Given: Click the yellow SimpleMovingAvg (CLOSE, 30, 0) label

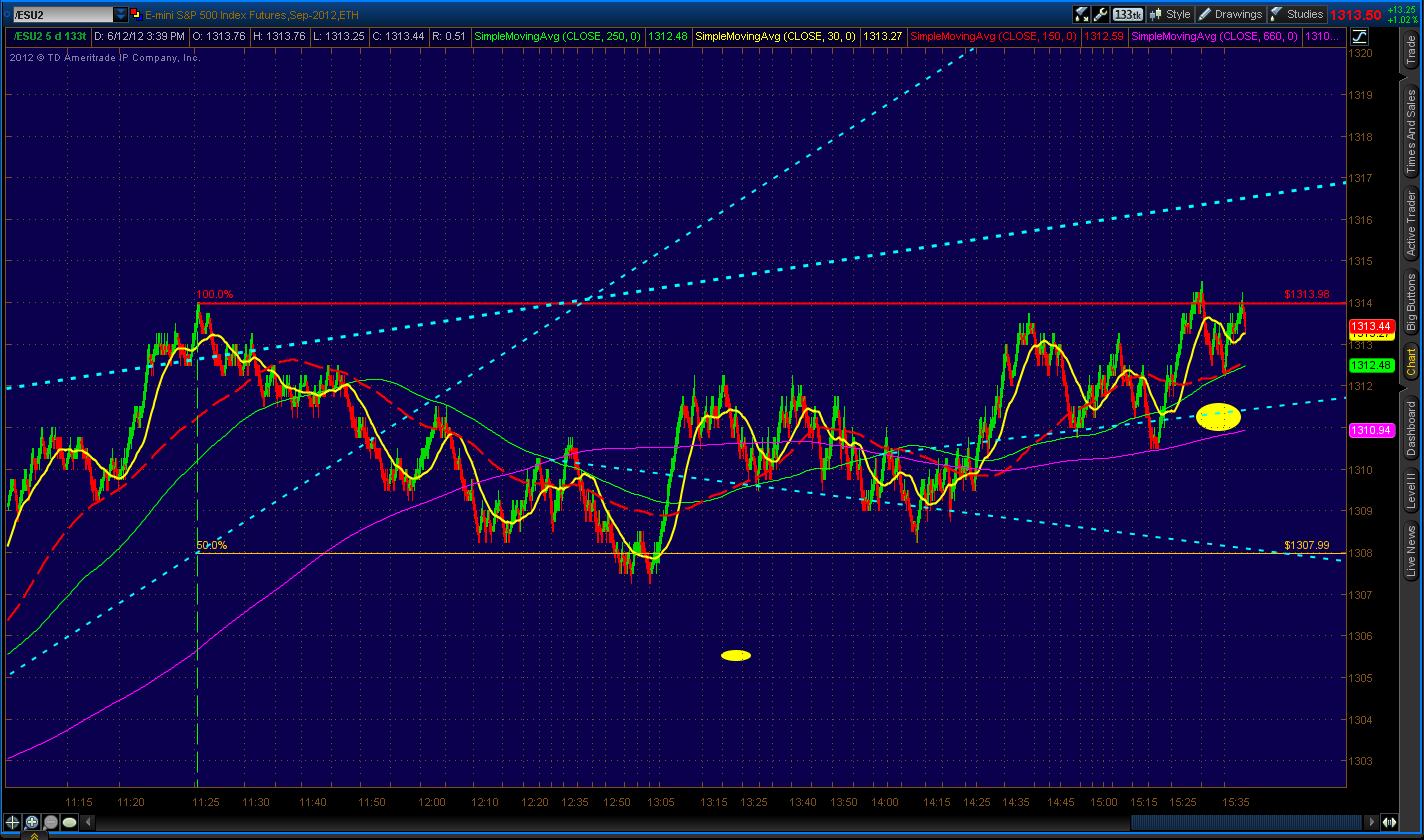Looking at the screenshot, I should pos(776,36).
